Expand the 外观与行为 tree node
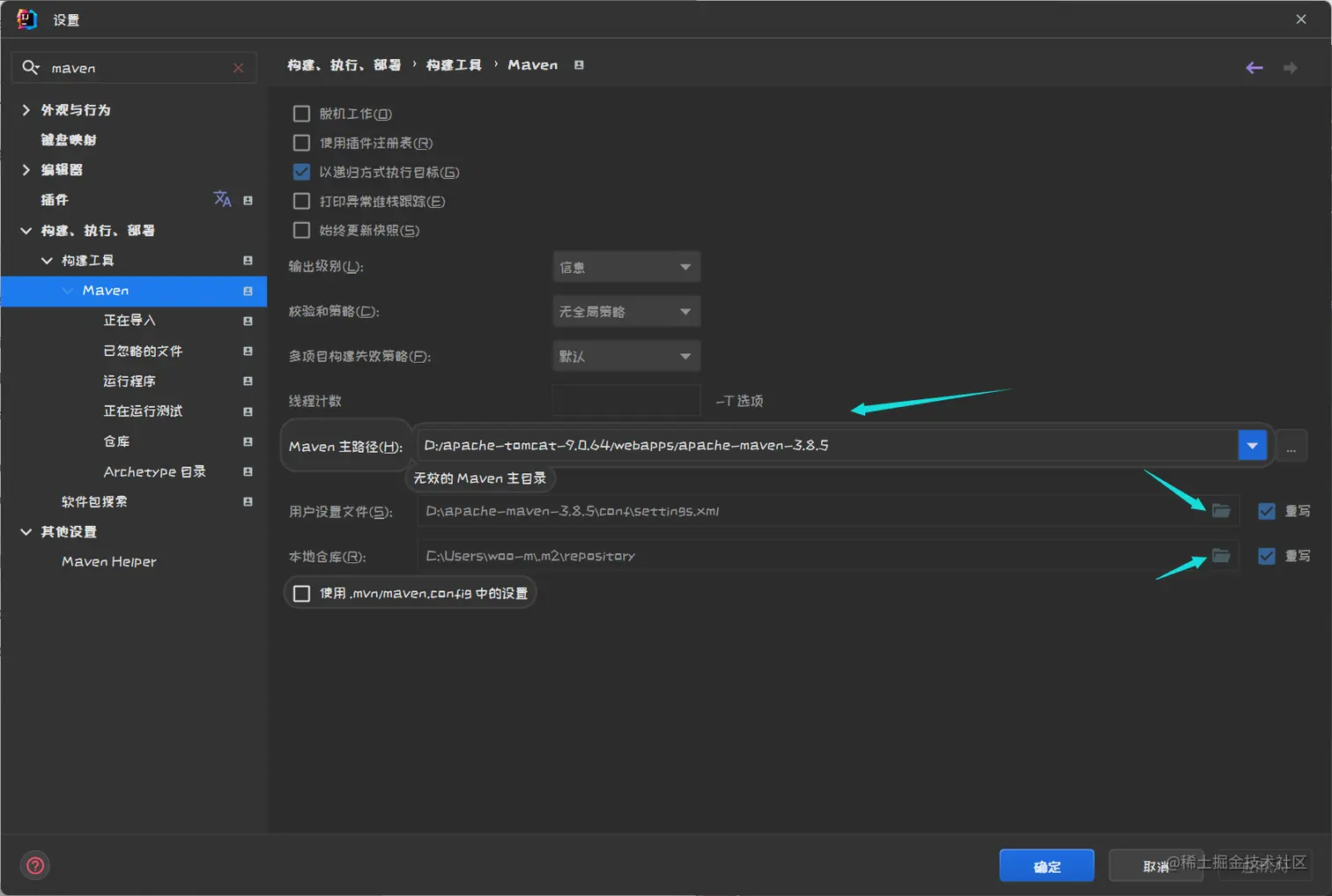1332x896 pixels. 26,110
